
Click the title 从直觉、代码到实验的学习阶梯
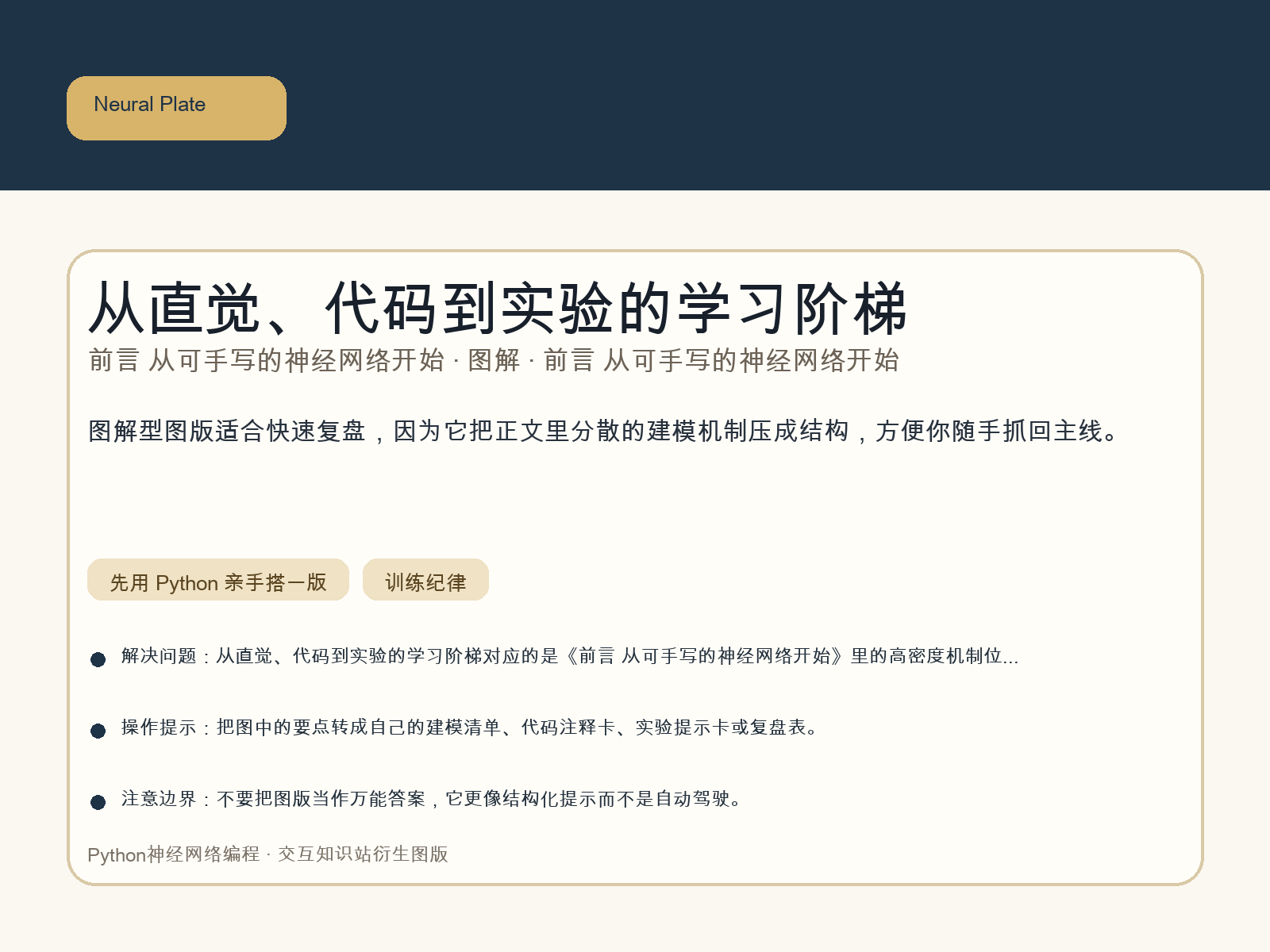coord(497,309)
